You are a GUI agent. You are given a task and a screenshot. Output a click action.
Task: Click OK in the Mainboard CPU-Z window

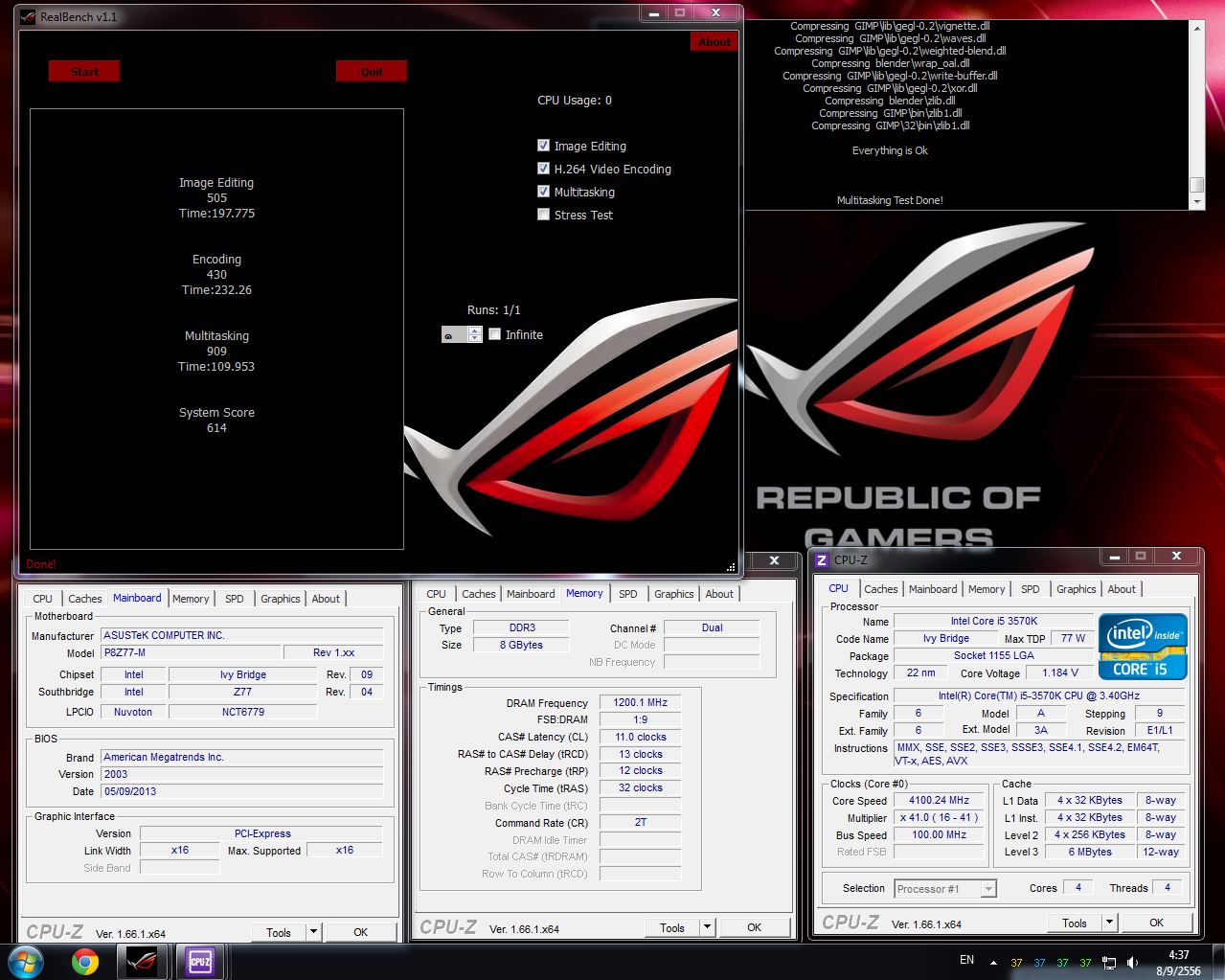pyautogui.click(x=360, y=932)
